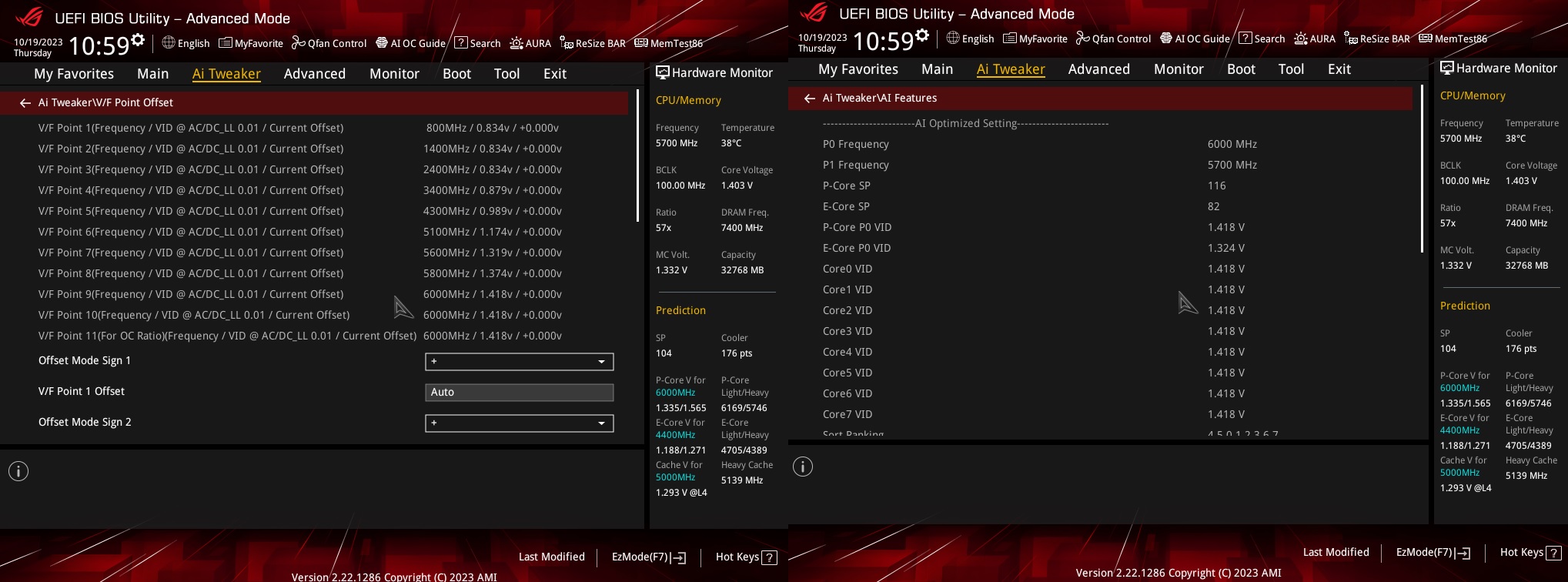This screenshot has width=1568, height=582.
Task: Open the settings gear next to the clock in left BIOS window
Action: click(138, 40)
